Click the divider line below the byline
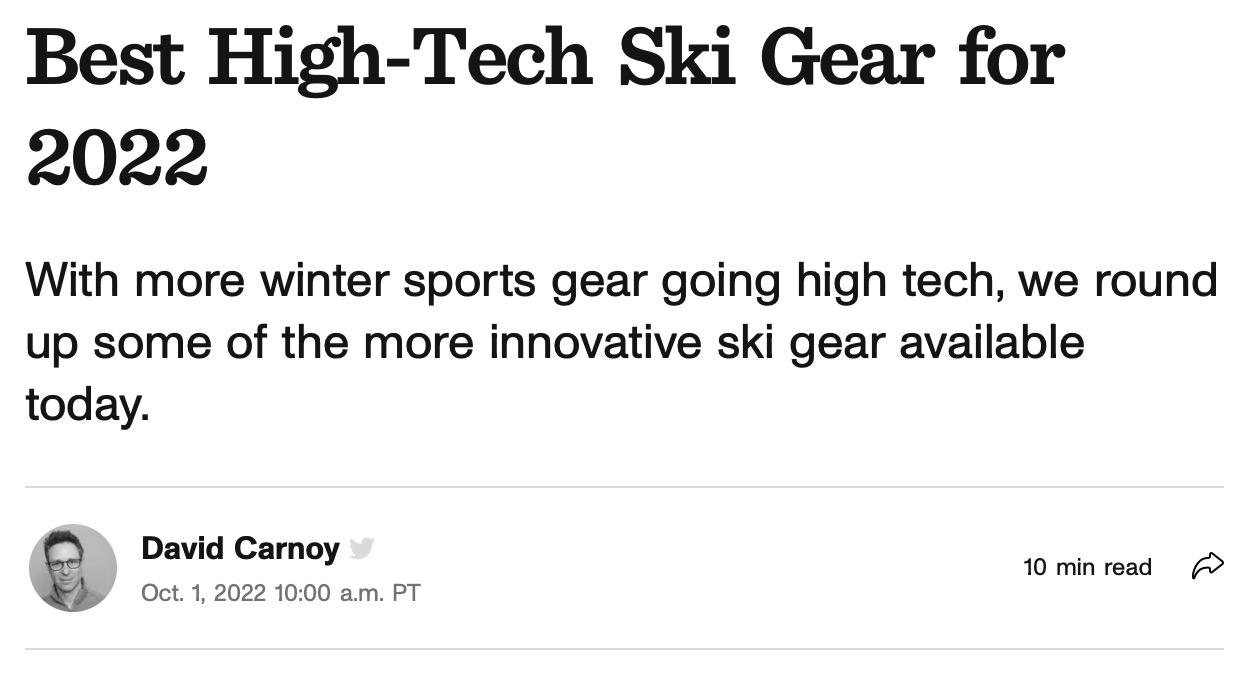This screenshot has height=674, width=1252. click(x=624, y=649)
